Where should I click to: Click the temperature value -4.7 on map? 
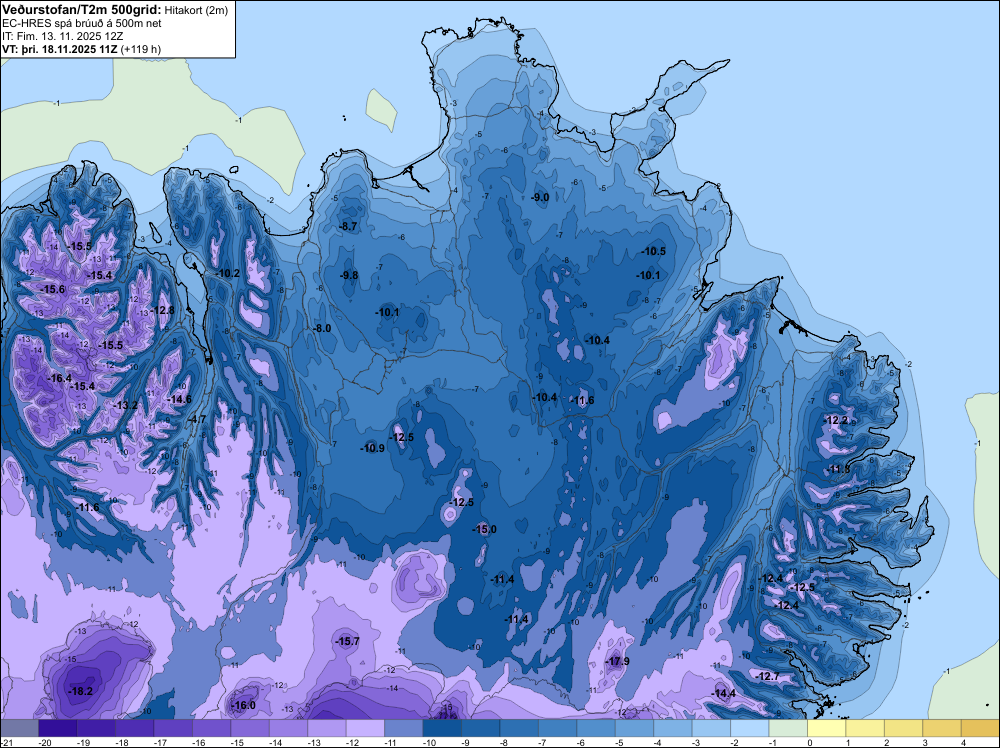(x=196, y=420)
